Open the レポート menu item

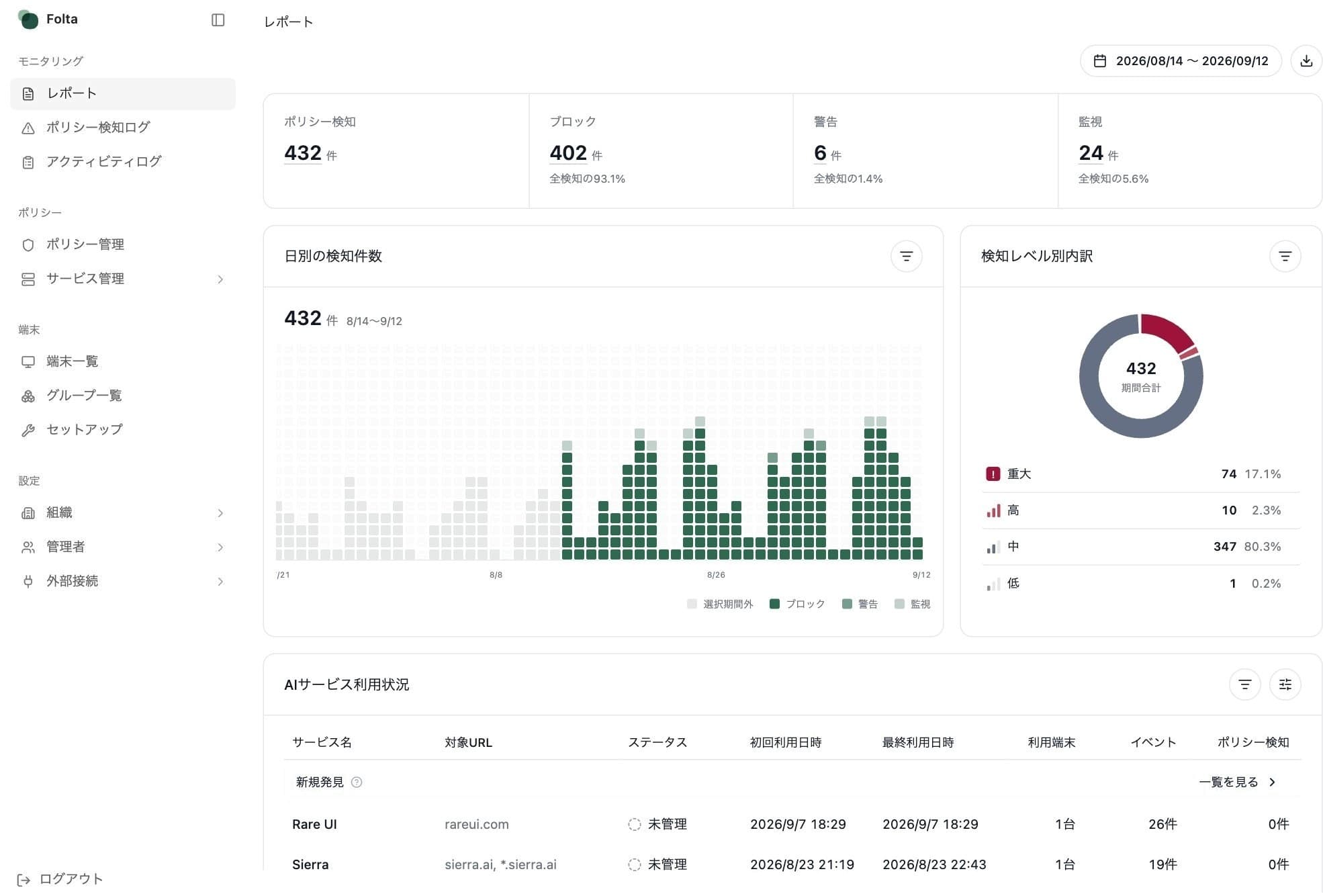point(123,93)
